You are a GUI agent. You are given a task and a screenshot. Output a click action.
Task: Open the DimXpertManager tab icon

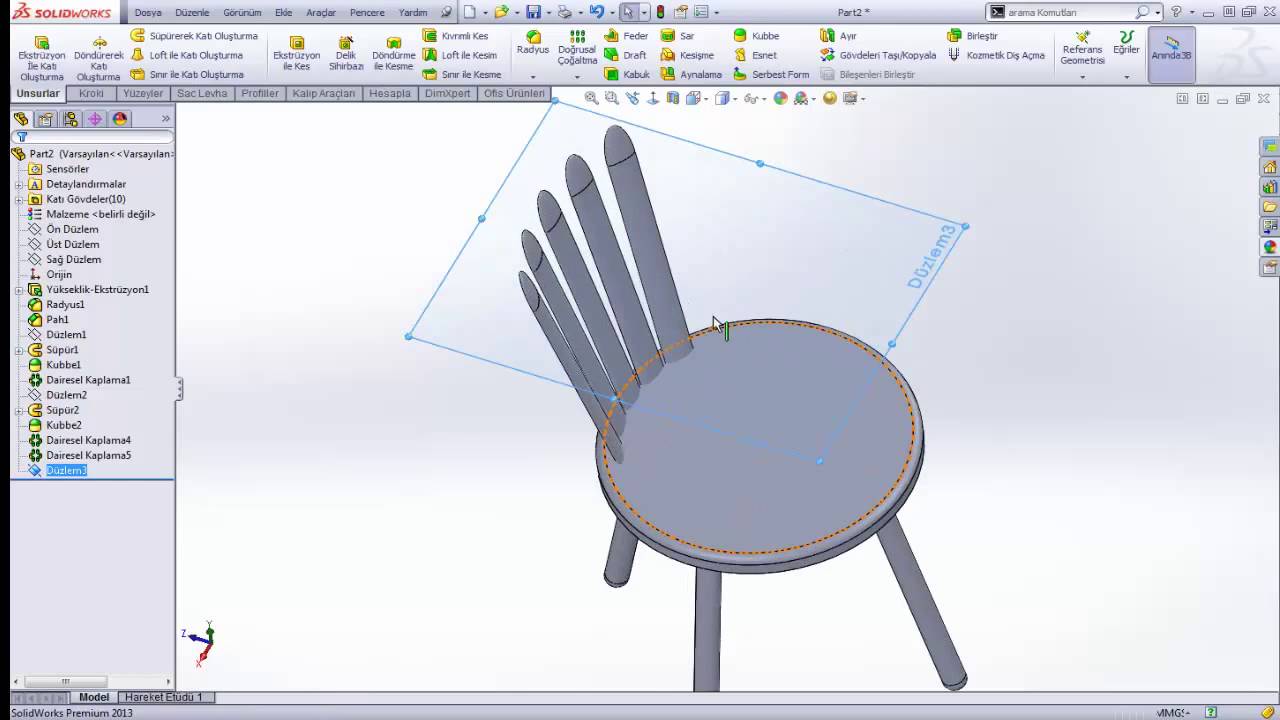tap(95, 118)
